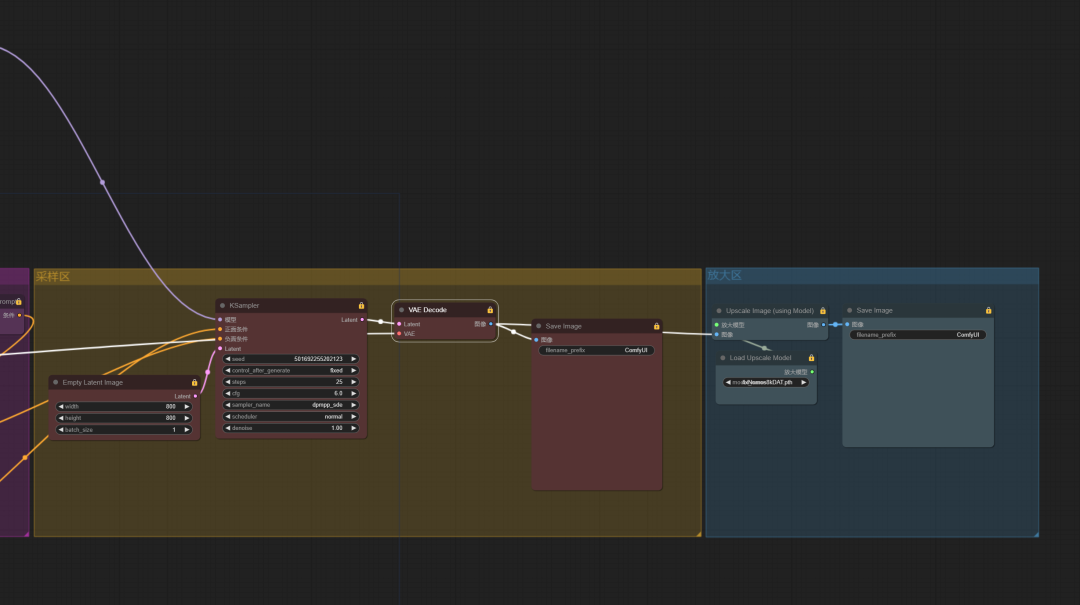This screenshot has height=605, width=1080.
Task: Select the Load Upscale Model node title
Action: pos(760,358)
